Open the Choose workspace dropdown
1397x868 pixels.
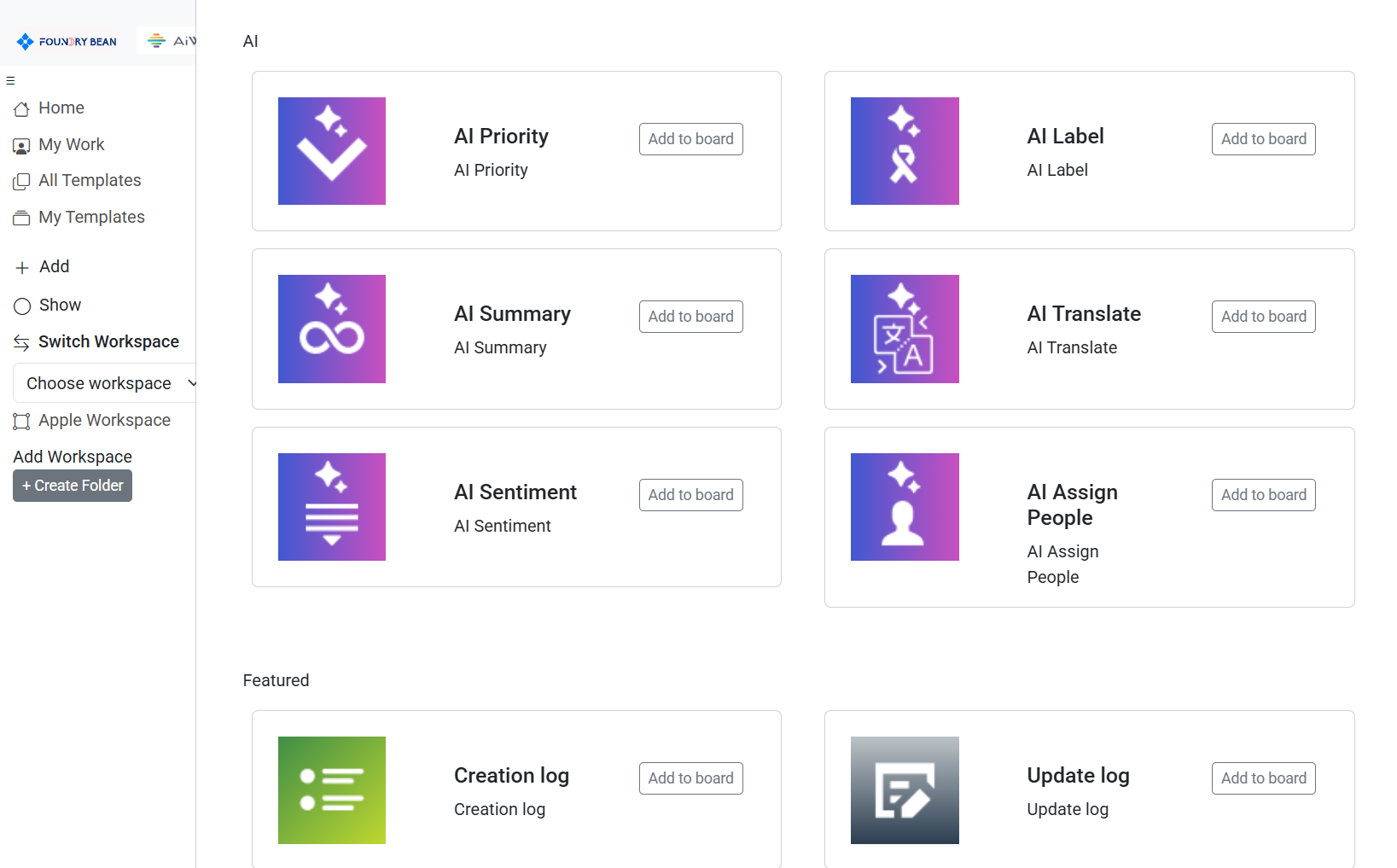(106, 383)
